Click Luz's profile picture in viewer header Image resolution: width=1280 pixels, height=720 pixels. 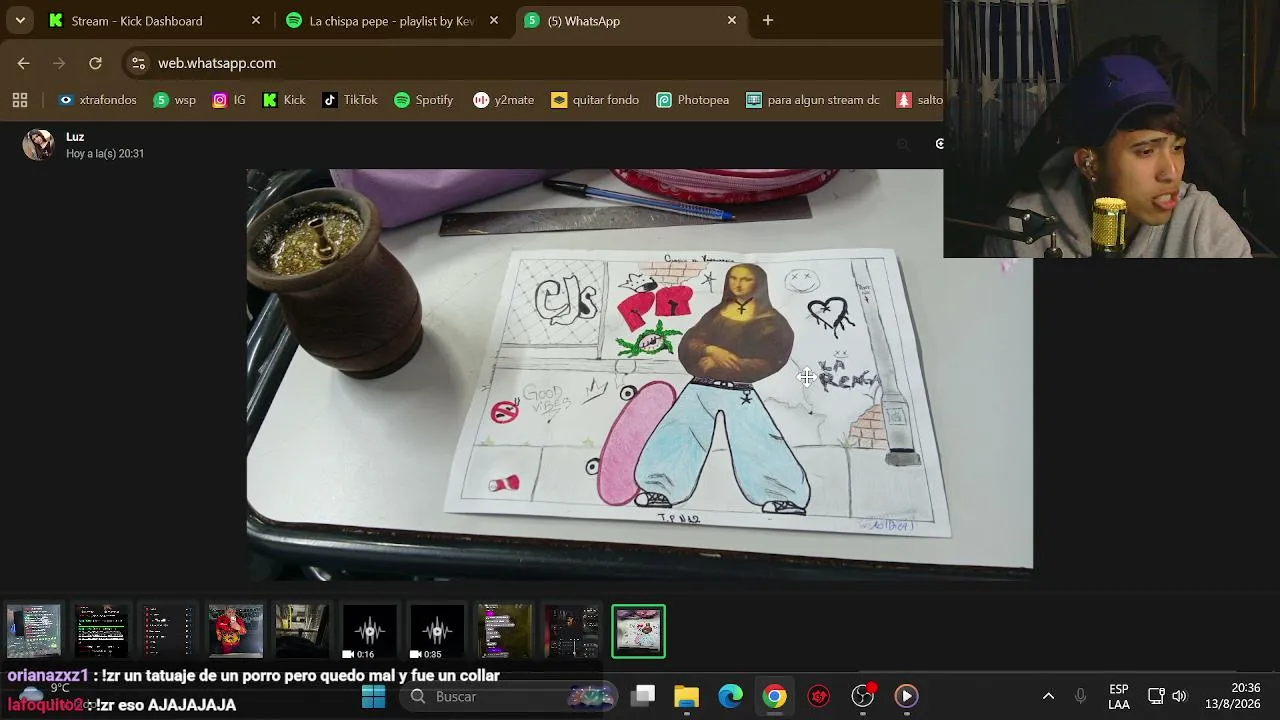tap(39, 145)
